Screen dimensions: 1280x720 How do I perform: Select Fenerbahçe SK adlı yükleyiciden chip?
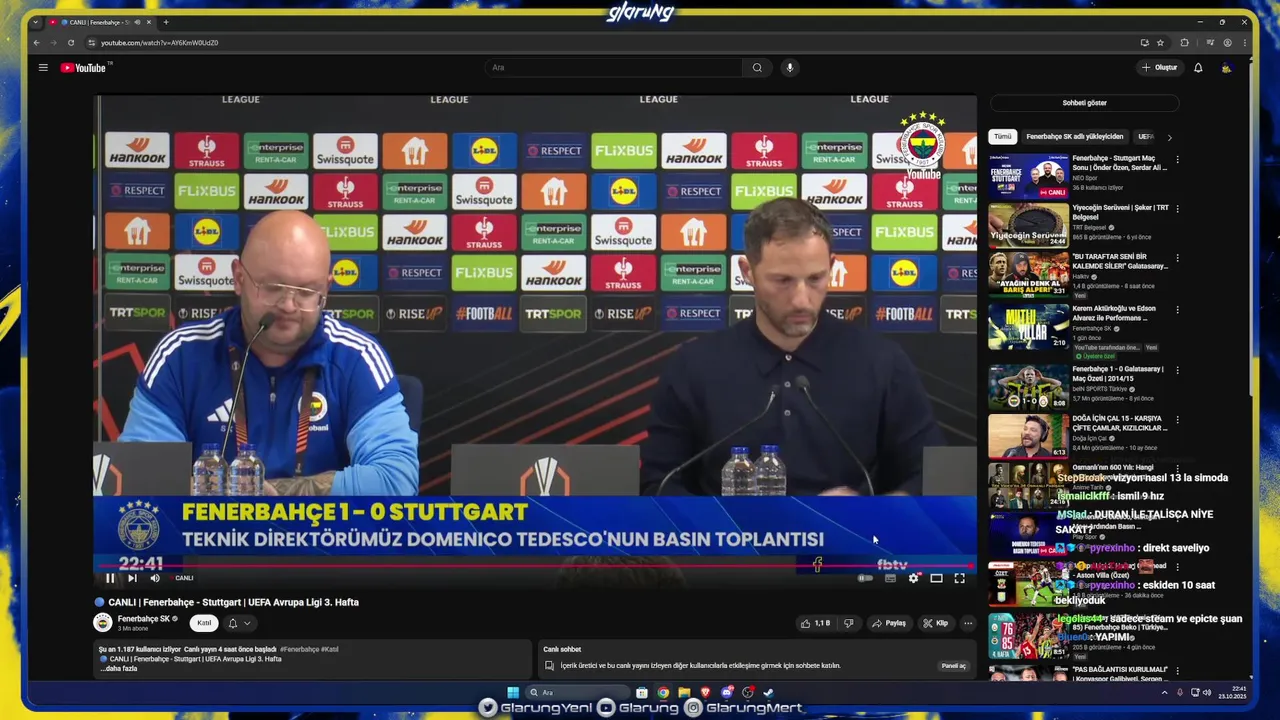coord(1075,137)
